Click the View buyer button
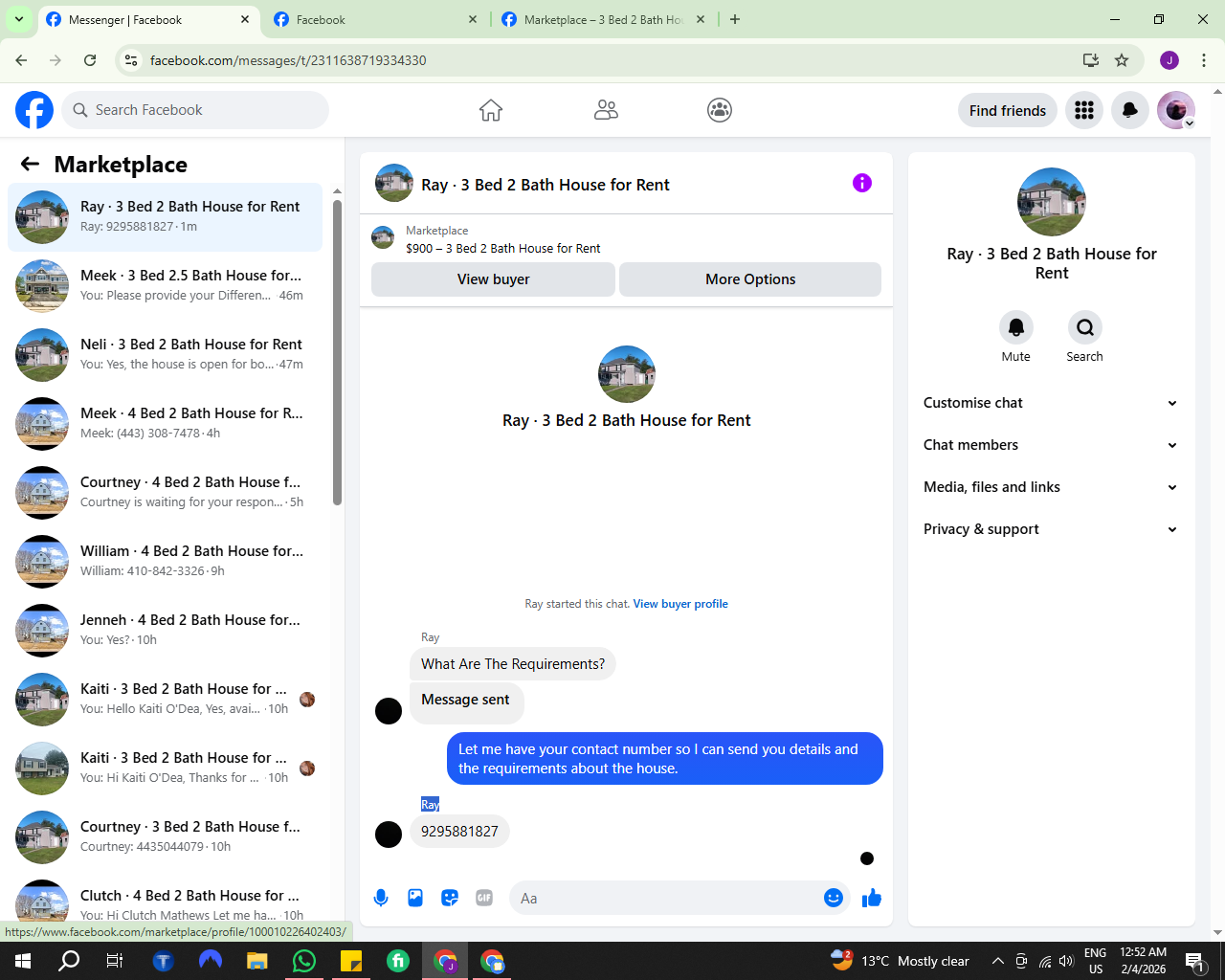This screenshot has width=1225, height=980. 493,279
